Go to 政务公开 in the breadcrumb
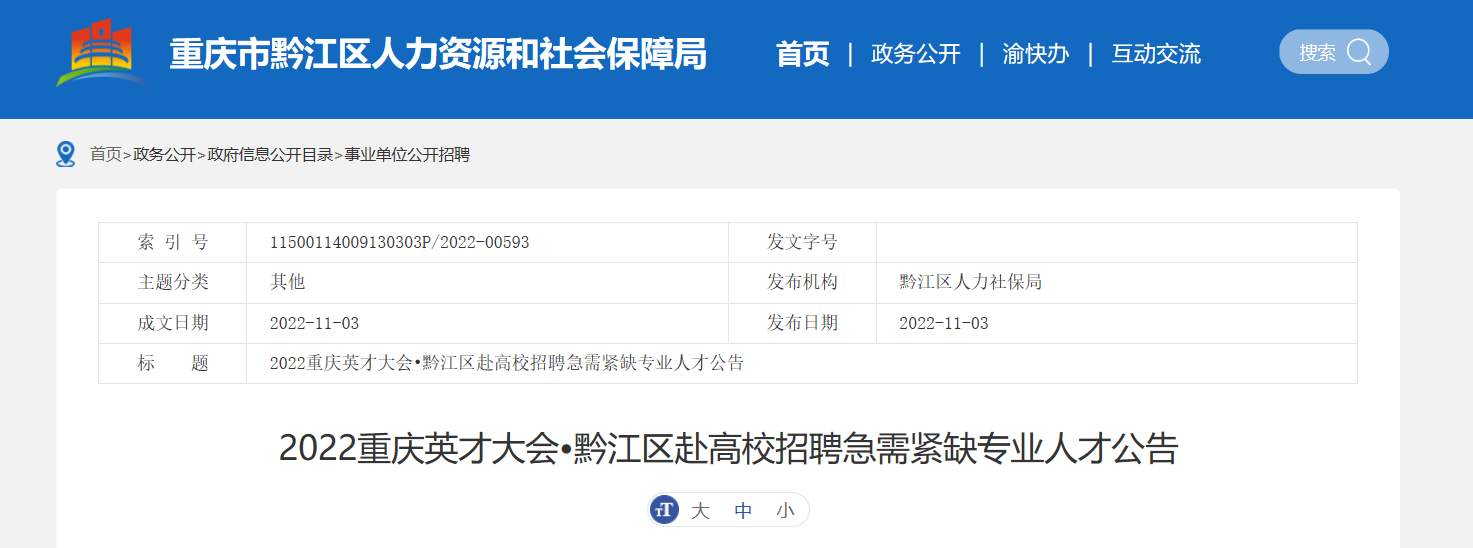Image resolution: width=1473 pixels, height=548 pixels. [164, 155]
